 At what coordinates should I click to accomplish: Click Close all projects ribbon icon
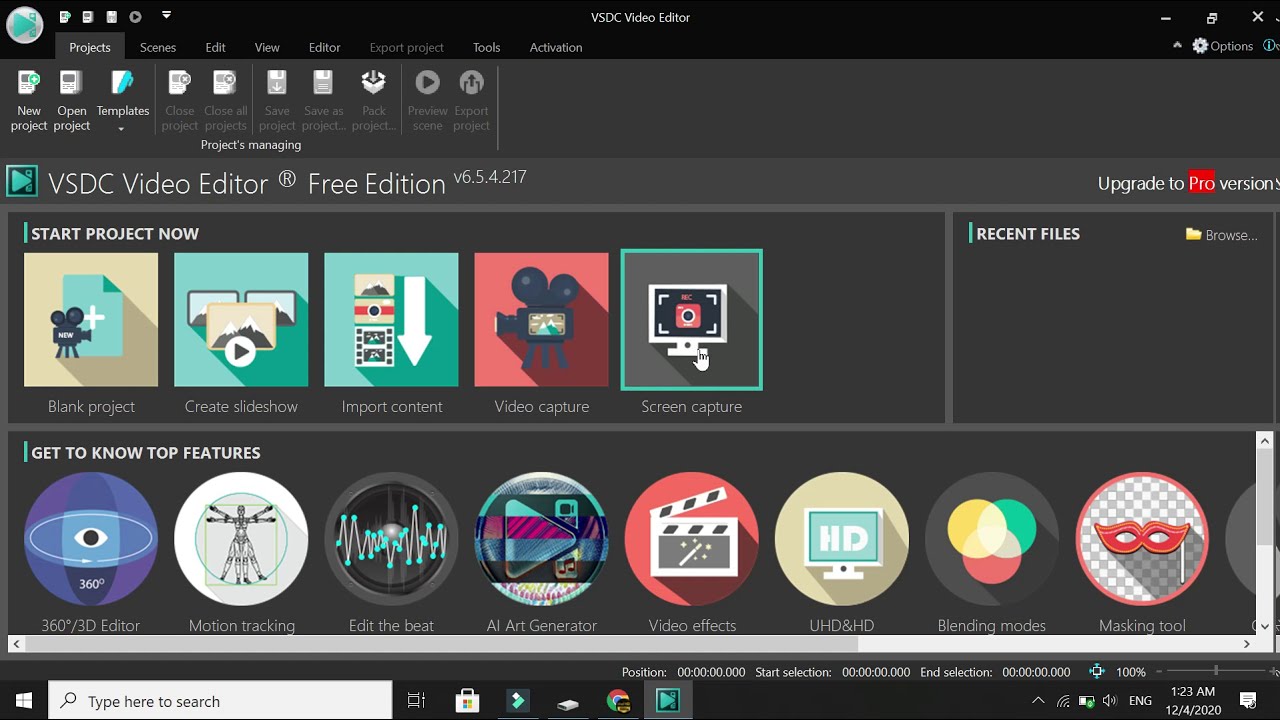[x=225, y=100]
